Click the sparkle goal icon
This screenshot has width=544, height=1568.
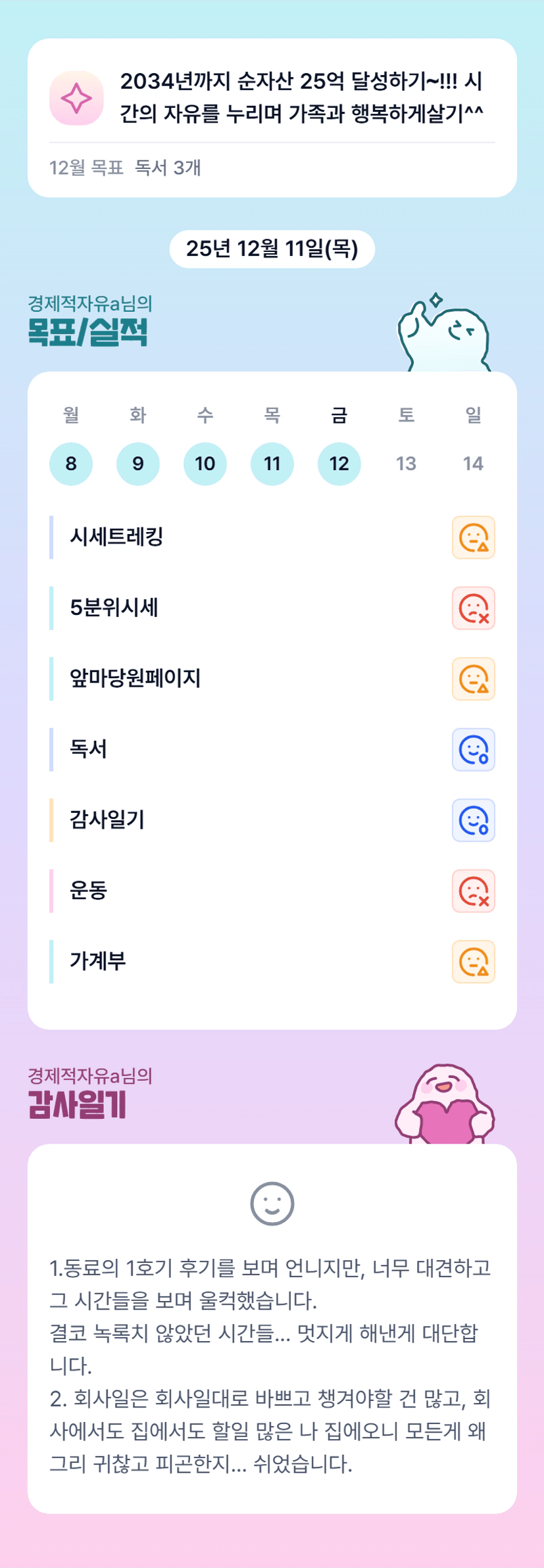[x=76, y=98]
